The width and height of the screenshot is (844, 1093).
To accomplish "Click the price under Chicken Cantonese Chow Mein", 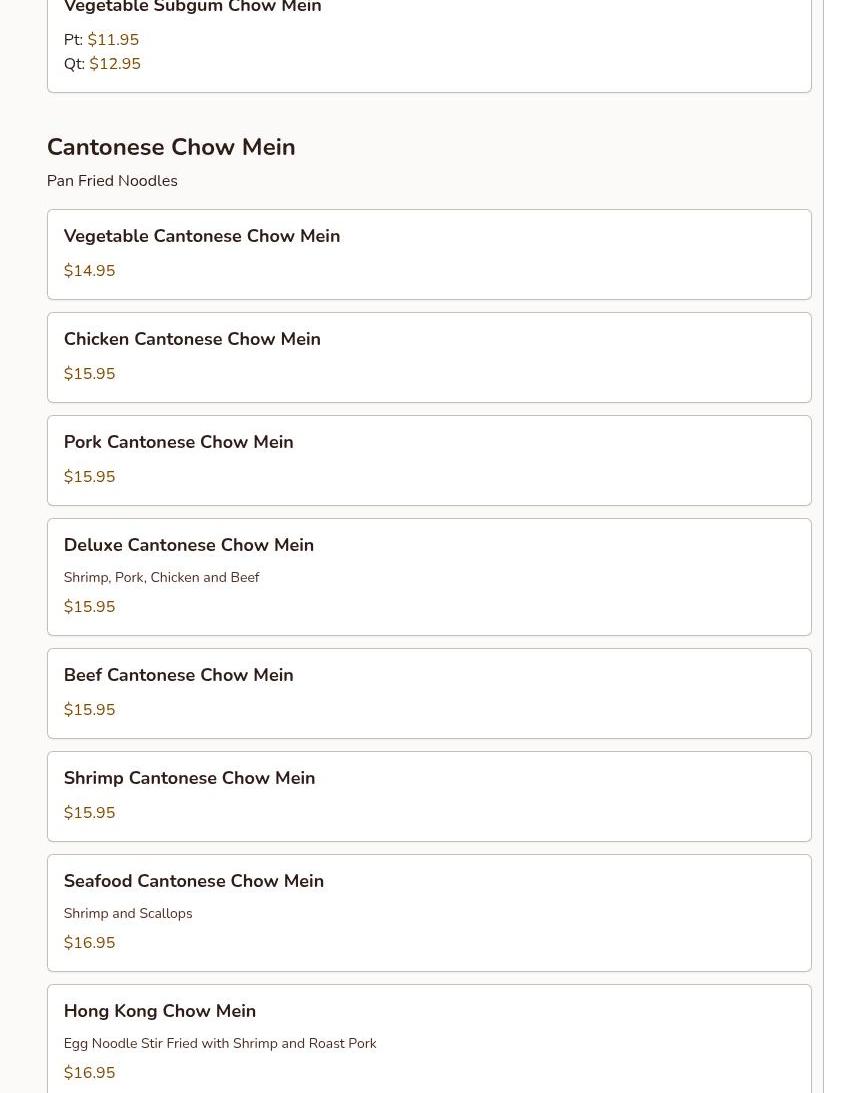I will pyautogui.click(x=89, y=374).
